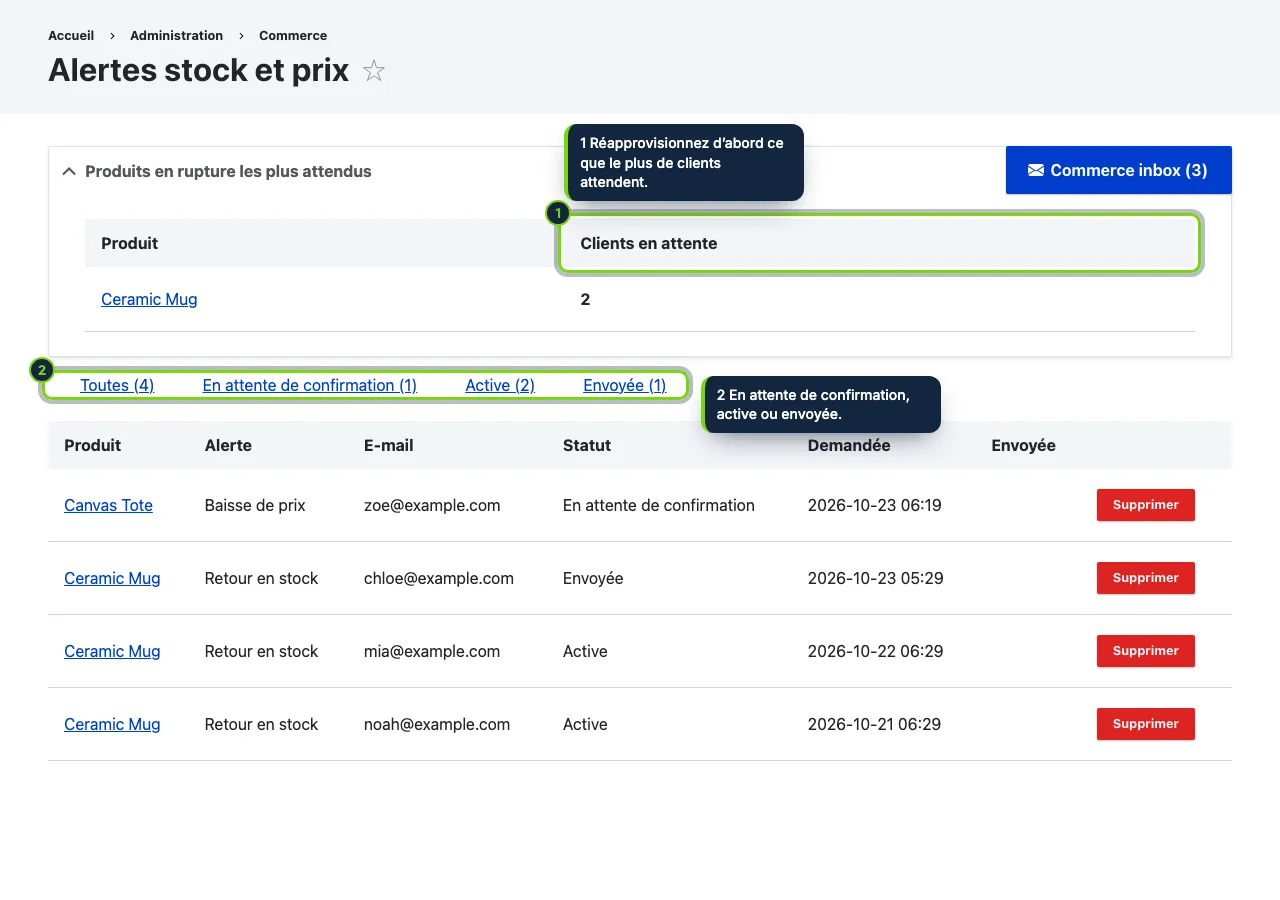Open Commerce inbox (3)
Viewport: 1280px width, 900px height.
[1118, 170]
